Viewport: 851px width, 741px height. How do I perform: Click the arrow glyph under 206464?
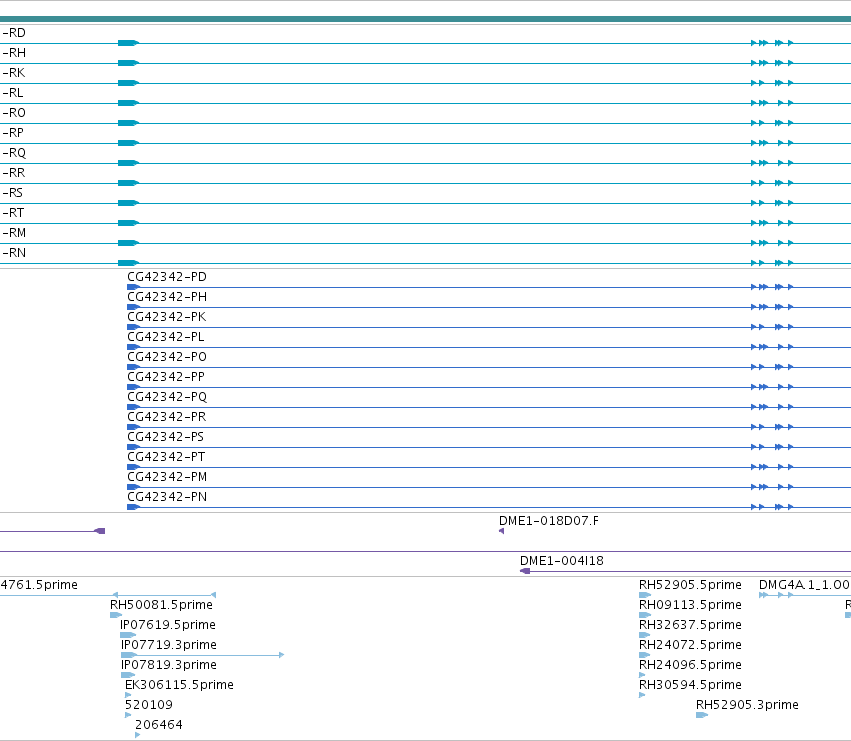137,735
